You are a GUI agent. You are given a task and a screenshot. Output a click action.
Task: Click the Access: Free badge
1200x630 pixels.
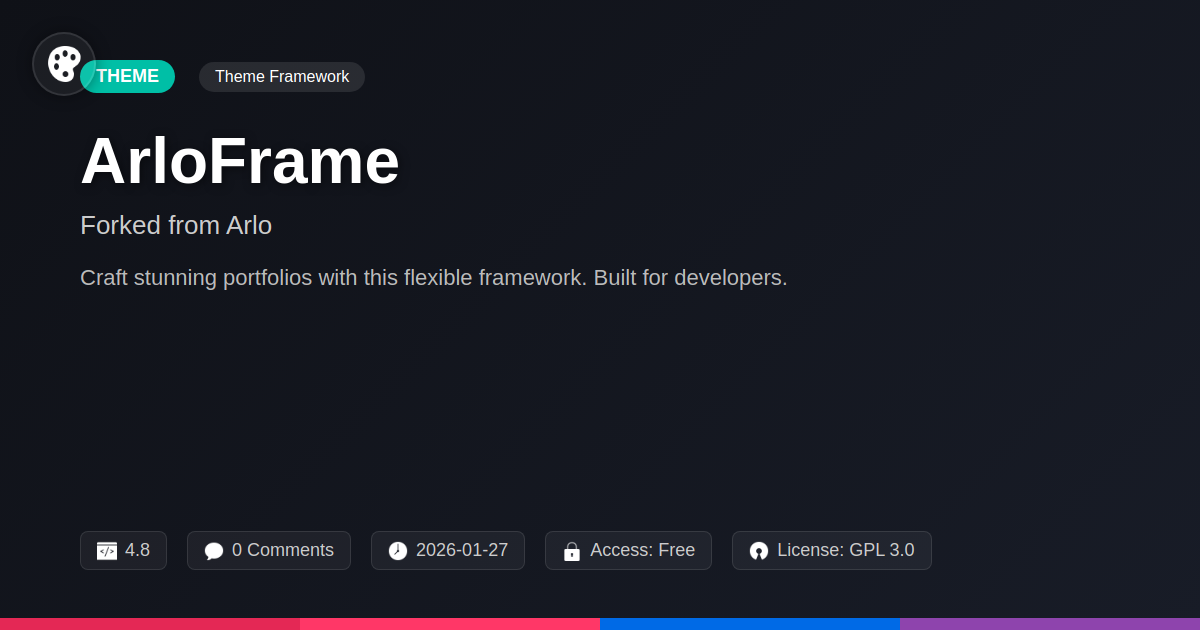628,550
